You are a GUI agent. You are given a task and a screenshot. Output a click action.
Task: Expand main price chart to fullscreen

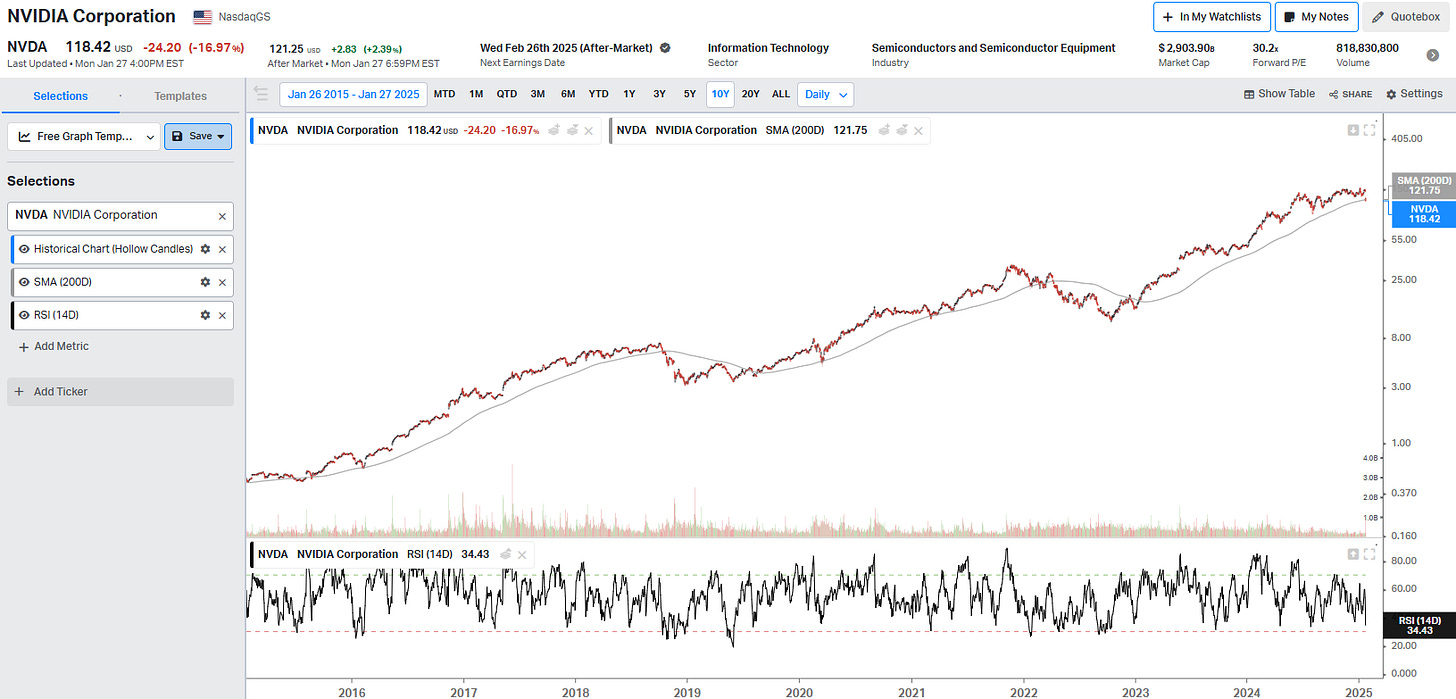[1370, 129]
